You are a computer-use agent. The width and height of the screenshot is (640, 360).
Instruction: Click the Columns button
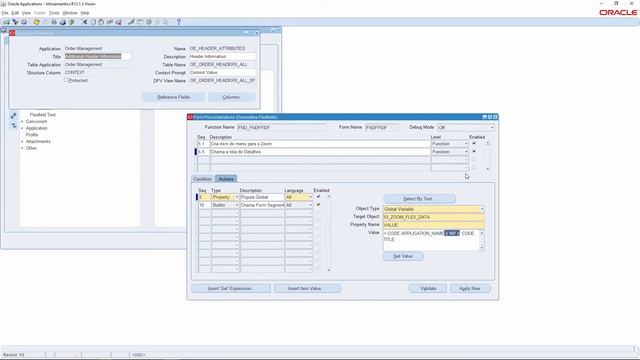231,97
